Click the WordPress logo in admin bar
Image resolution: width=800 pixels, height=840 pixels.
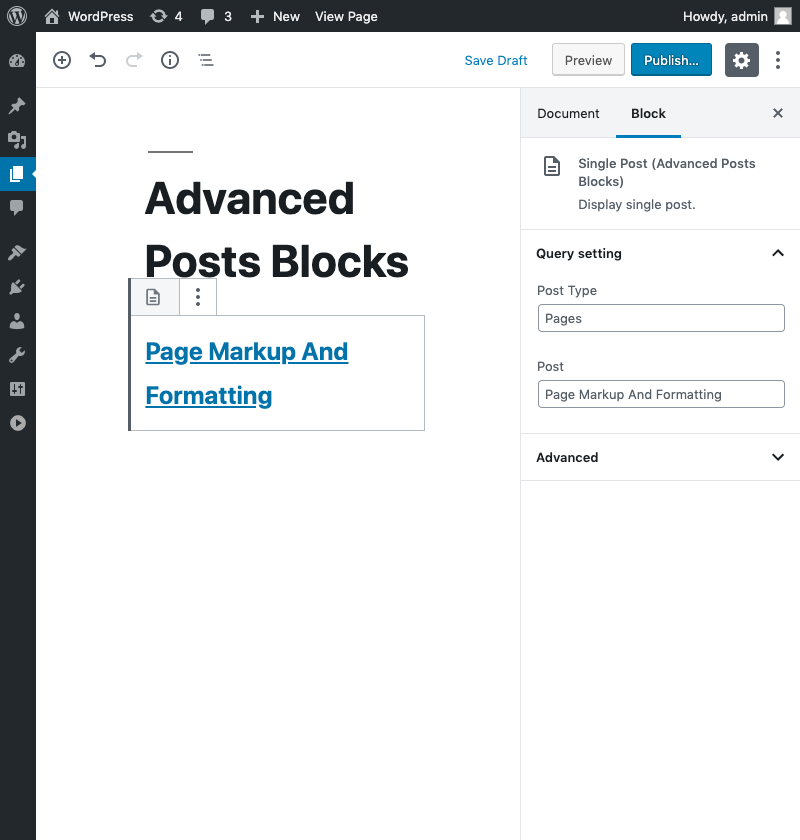pos(17,16)
